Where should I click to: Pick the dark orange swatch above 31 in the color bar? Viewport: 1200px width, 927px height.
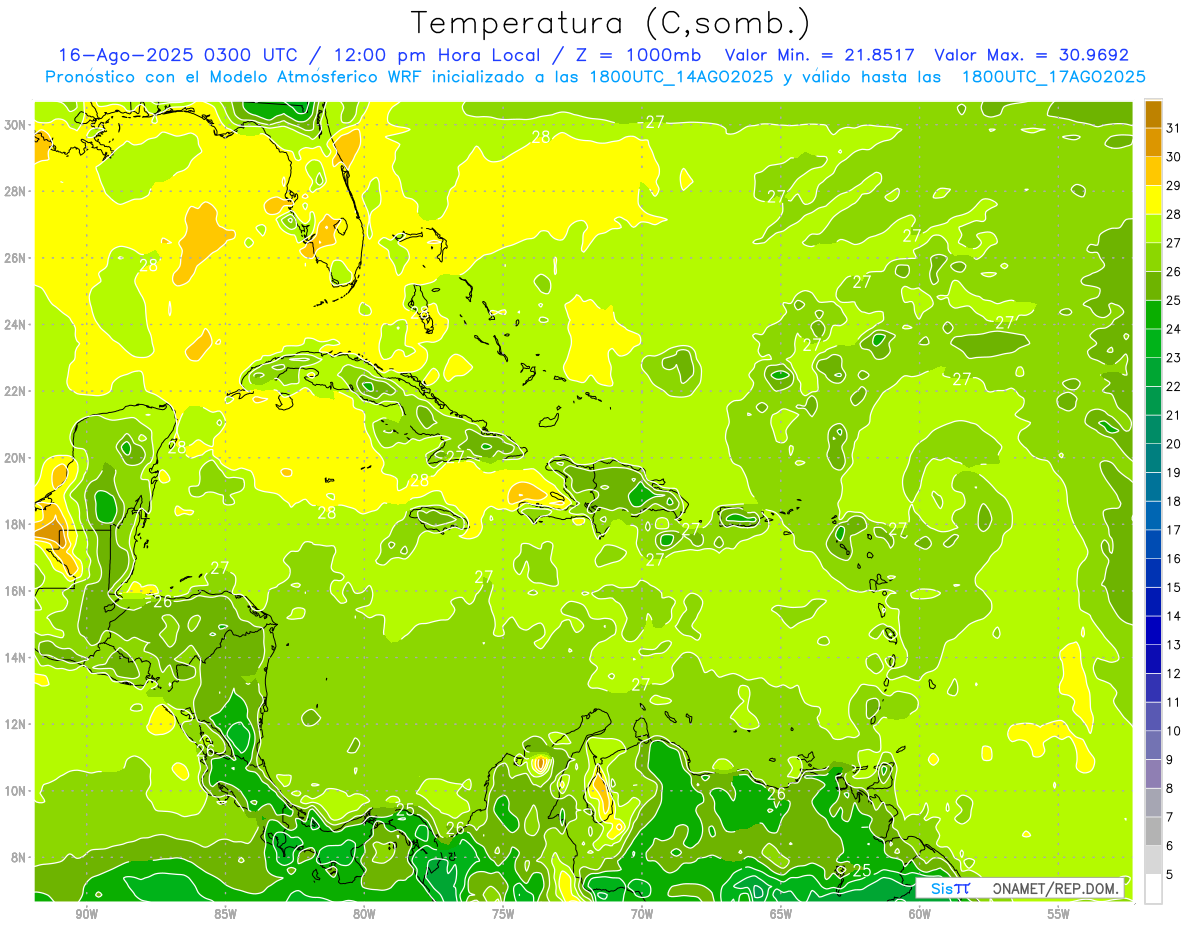coord(1153,114)
